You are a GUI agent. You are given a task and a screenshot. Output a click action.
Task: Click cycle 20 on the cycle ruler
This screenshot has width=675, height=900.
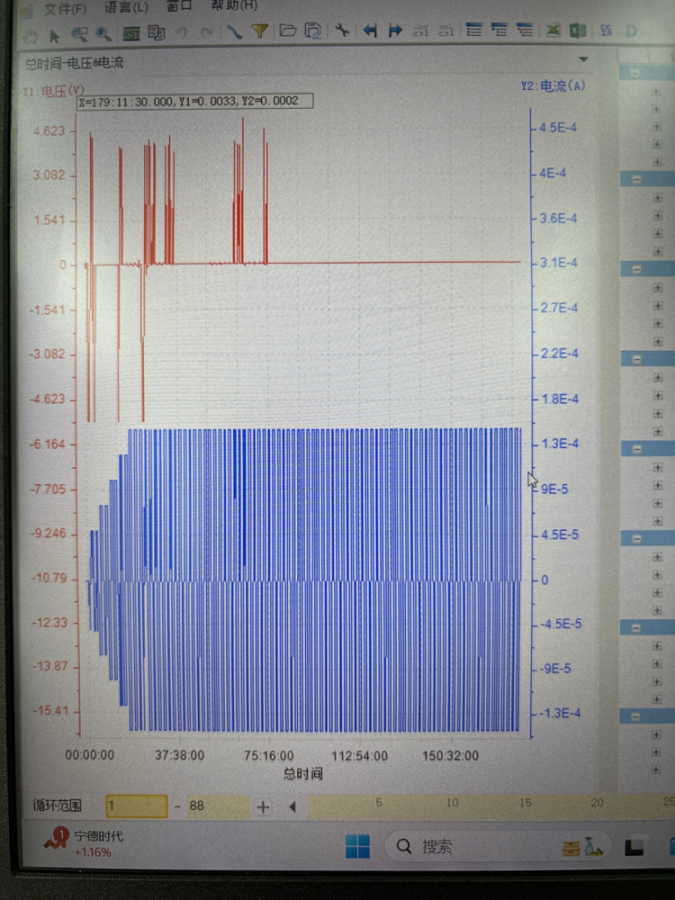coord(597,802)
